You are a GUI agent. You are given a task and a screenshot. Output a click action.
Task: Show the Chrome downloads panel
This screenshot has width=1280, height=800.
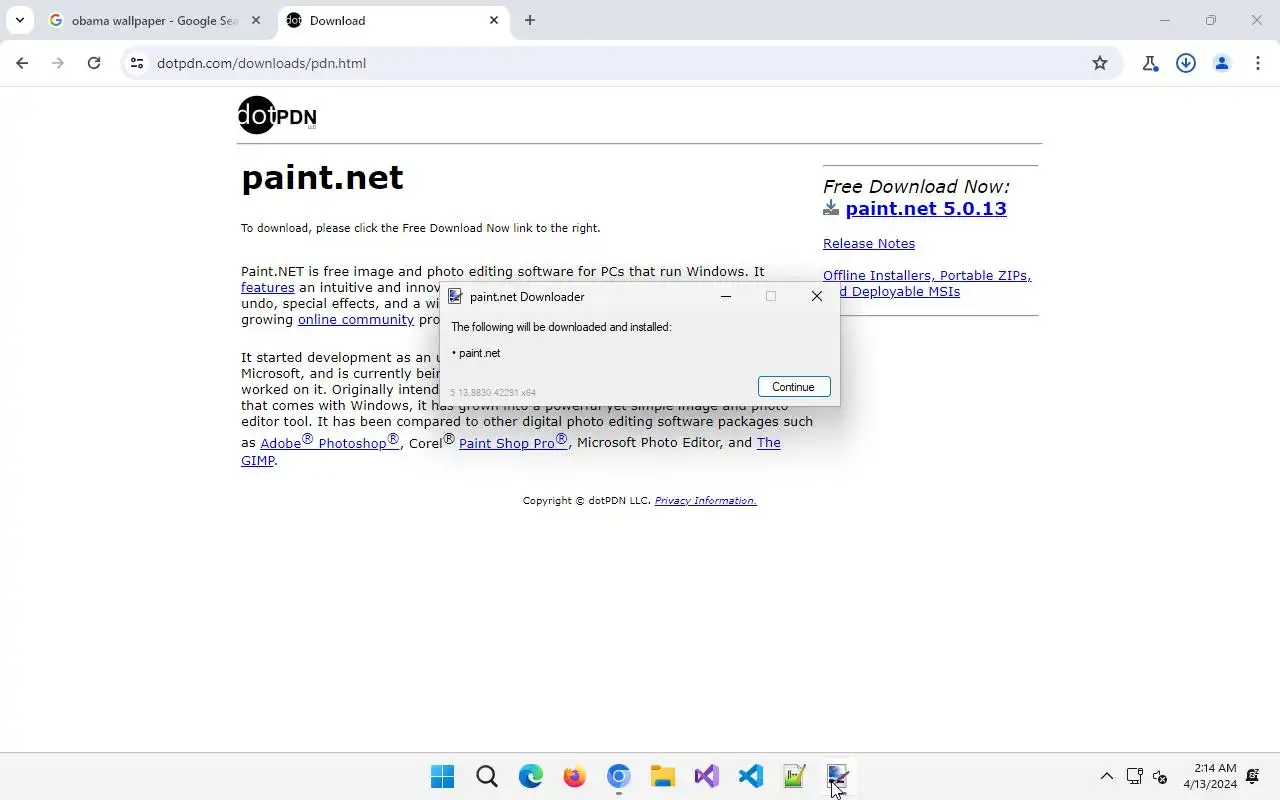[1186, 63]
